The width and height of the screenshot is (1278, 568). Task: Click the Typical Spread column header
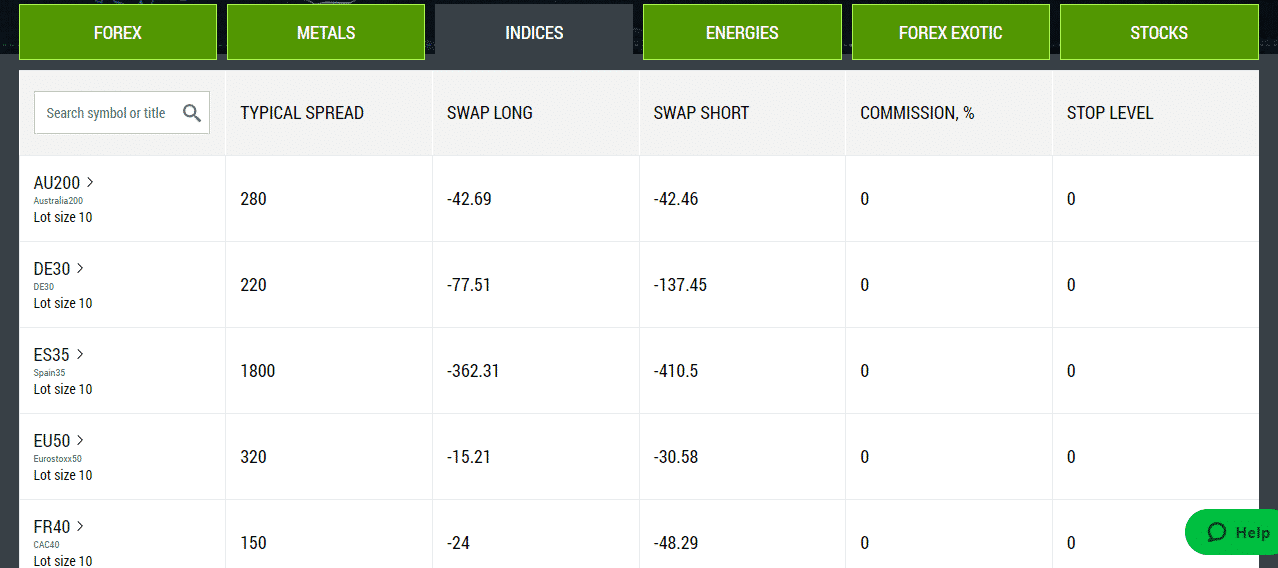(x=302, y=113)
